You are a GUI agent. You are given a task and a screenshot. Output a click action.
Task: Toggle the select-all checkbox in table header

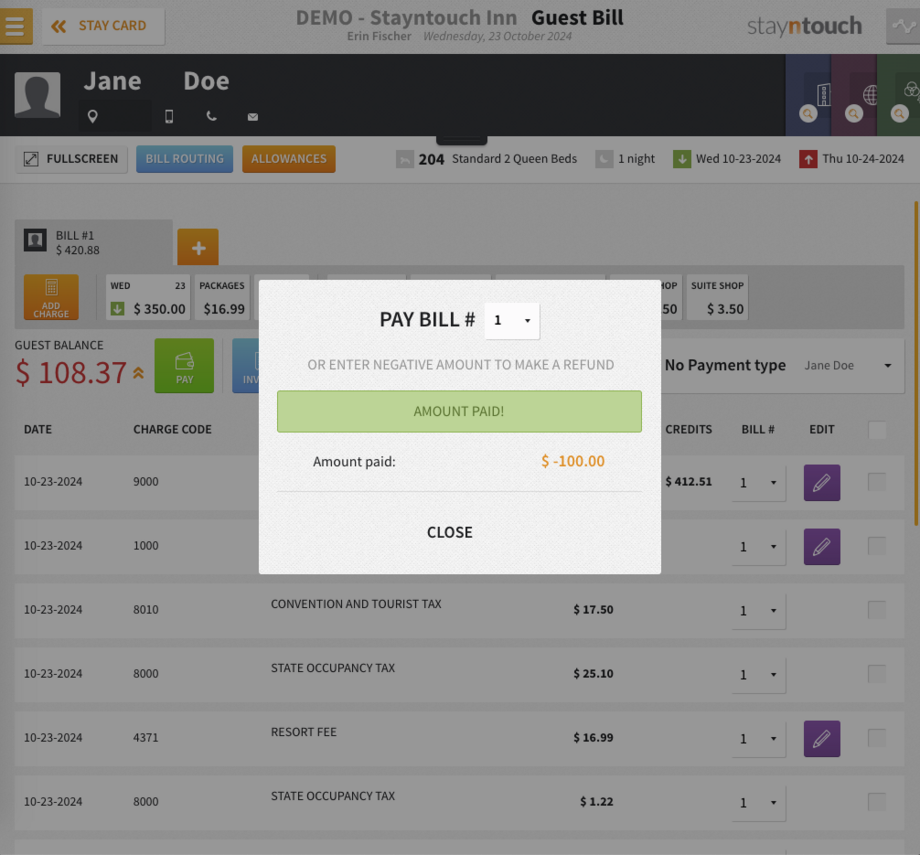[x=877, y=430]
